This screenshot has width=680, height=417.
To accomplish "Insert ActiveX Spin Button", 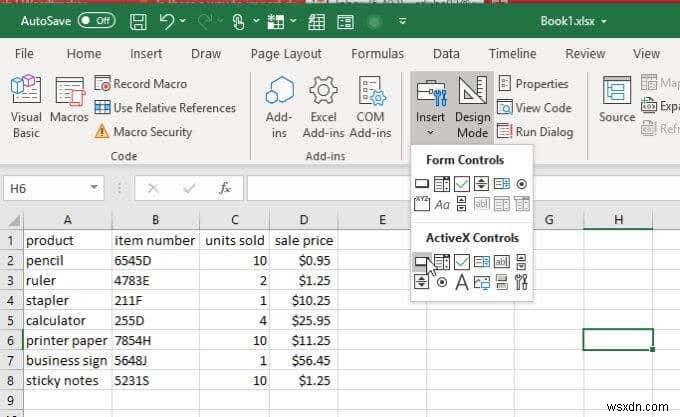I will (x=422, y=282).
